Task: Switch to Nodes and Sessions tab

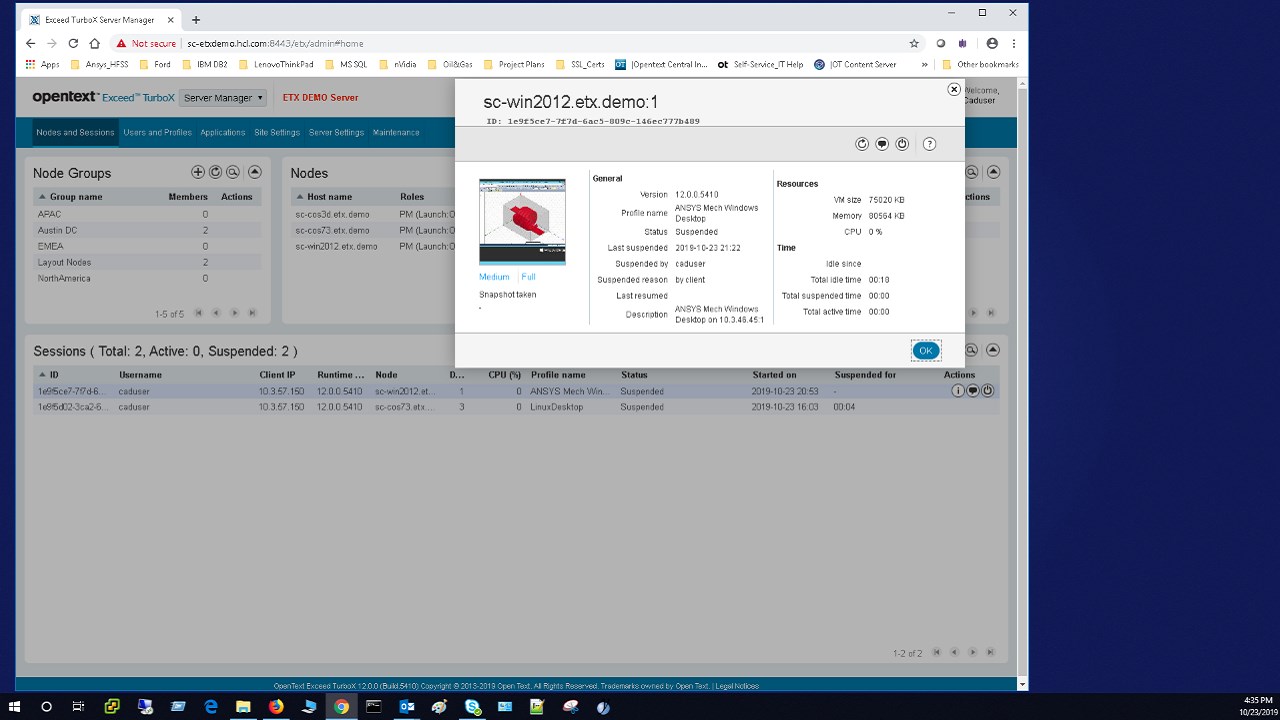Action: (75, 132)
